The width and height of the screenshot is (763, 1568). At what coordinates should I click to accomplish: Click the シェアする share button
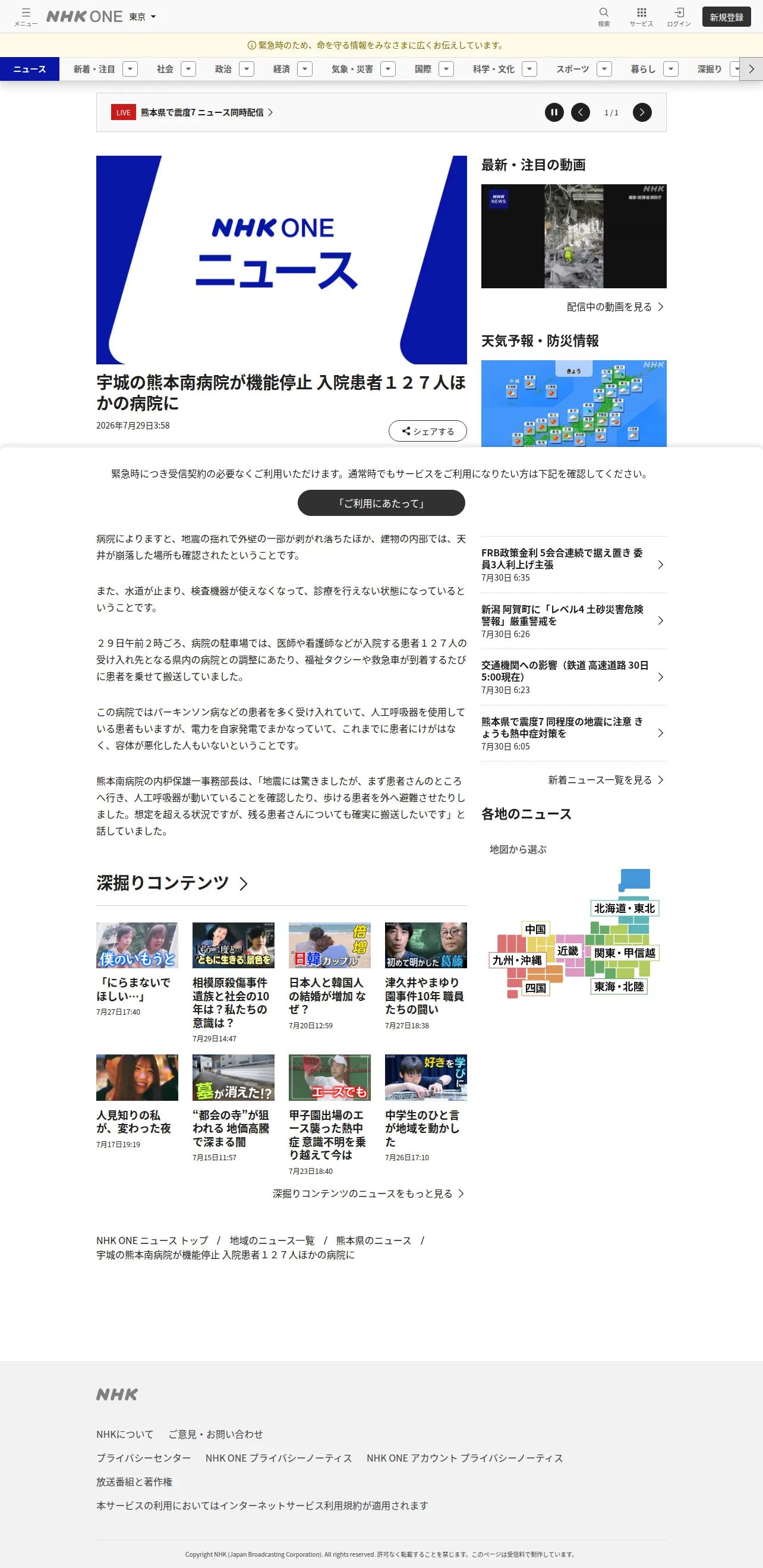(x=428, y=431)
